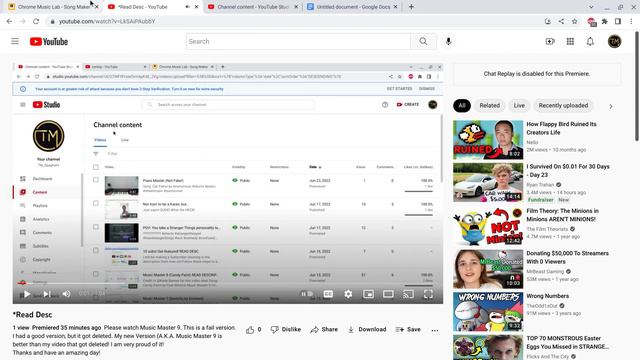Open the Create video camera icon
The height and width of the screenshot is (360, 640).
point(550,41)
